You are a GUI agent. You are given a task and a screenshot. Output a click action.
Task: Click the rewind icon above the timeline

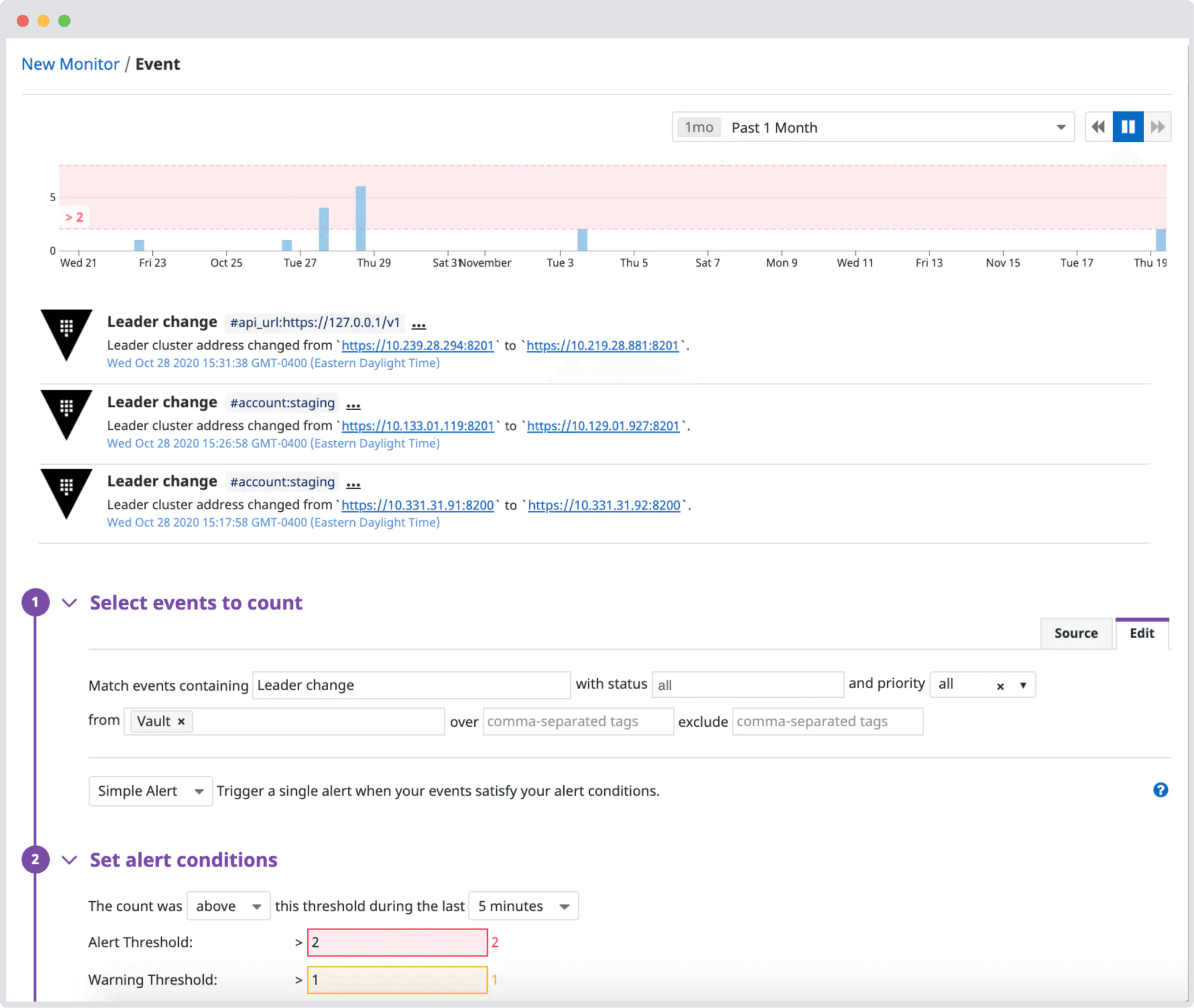pyautogui.click(x=1098, y=127)
